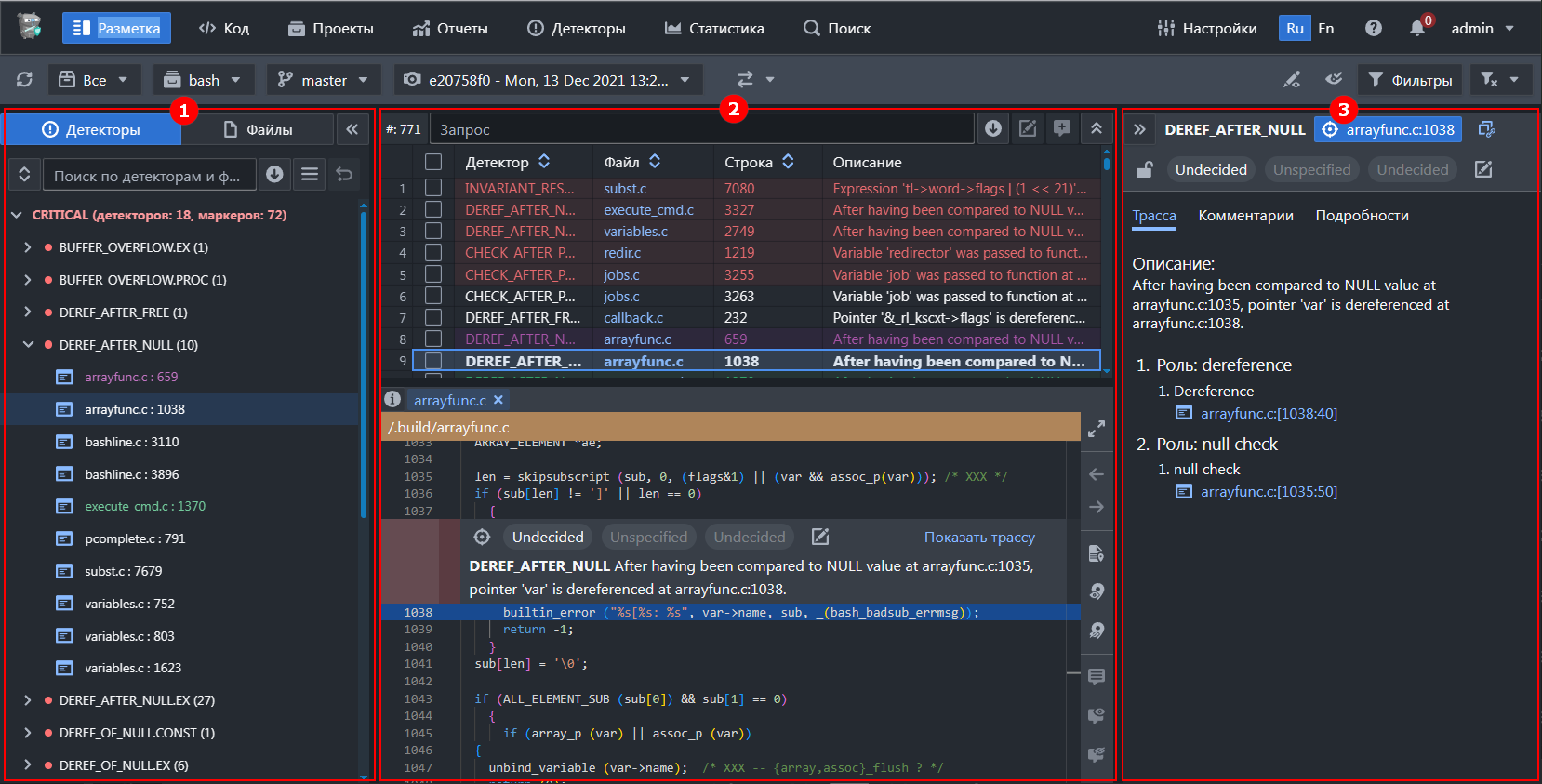Viewport: 1542px width, 784px height.
Task: Click the clear filters icon
Action: [1489, 80]
